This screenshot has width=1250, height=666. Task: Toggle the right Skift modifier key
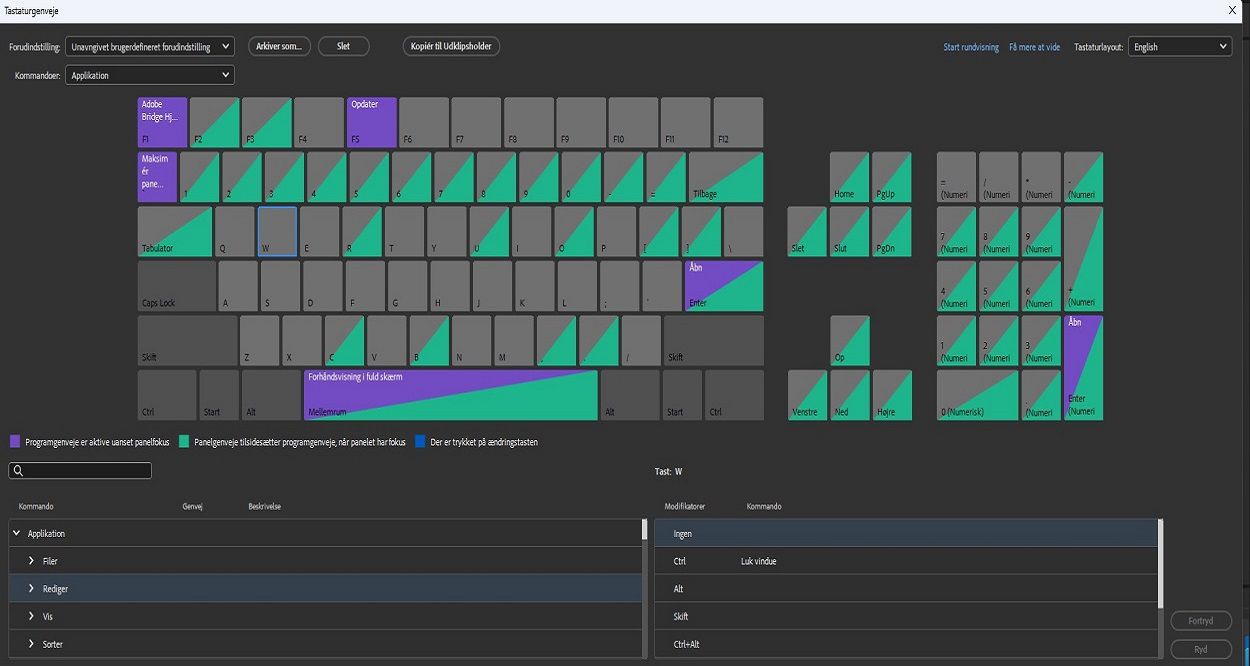(714, 341)
